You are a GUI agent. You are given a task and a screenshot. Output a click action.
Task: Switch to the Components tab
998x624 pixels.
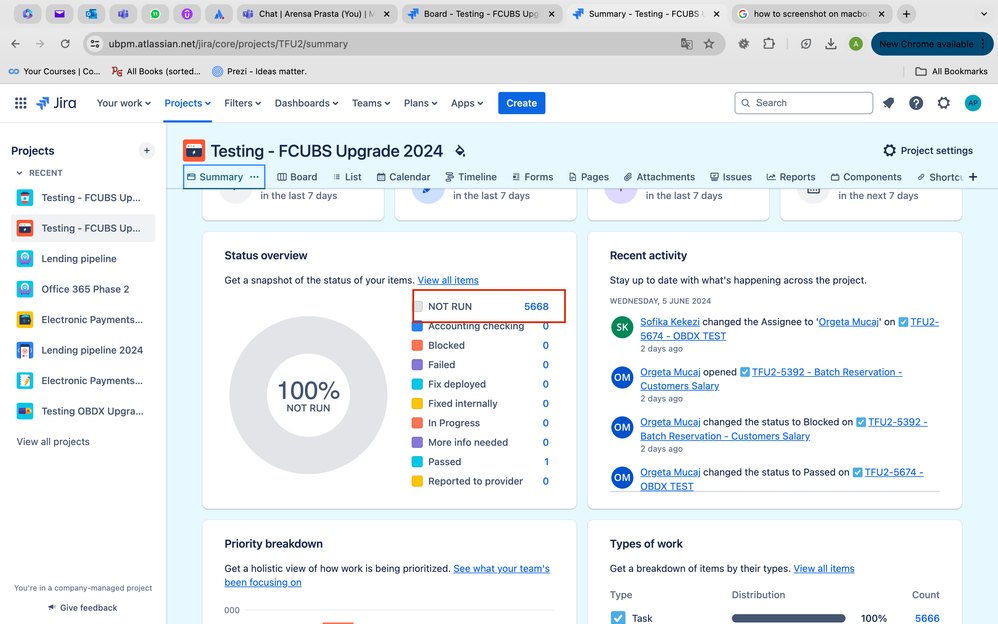tap(866, 177)
